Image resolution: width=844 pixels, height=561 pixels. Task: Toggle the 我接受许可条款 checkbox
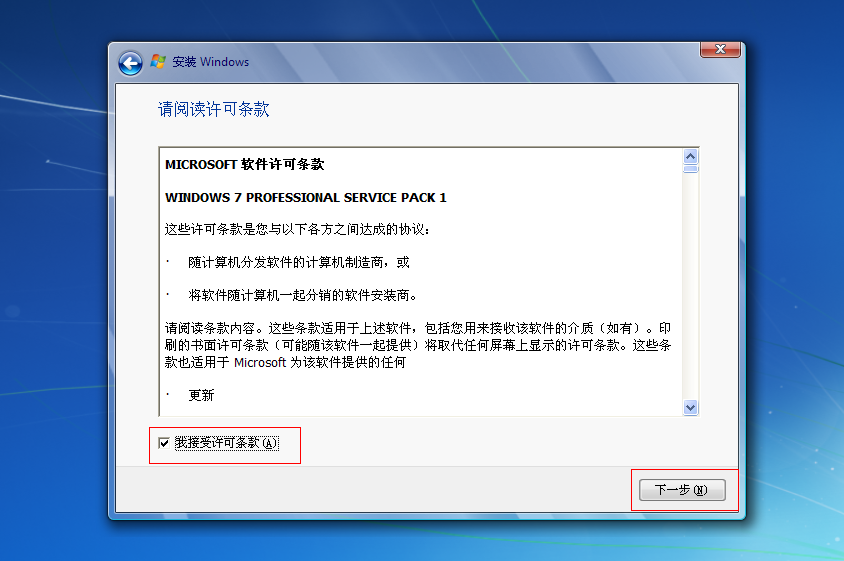click(x=164, y=443)
